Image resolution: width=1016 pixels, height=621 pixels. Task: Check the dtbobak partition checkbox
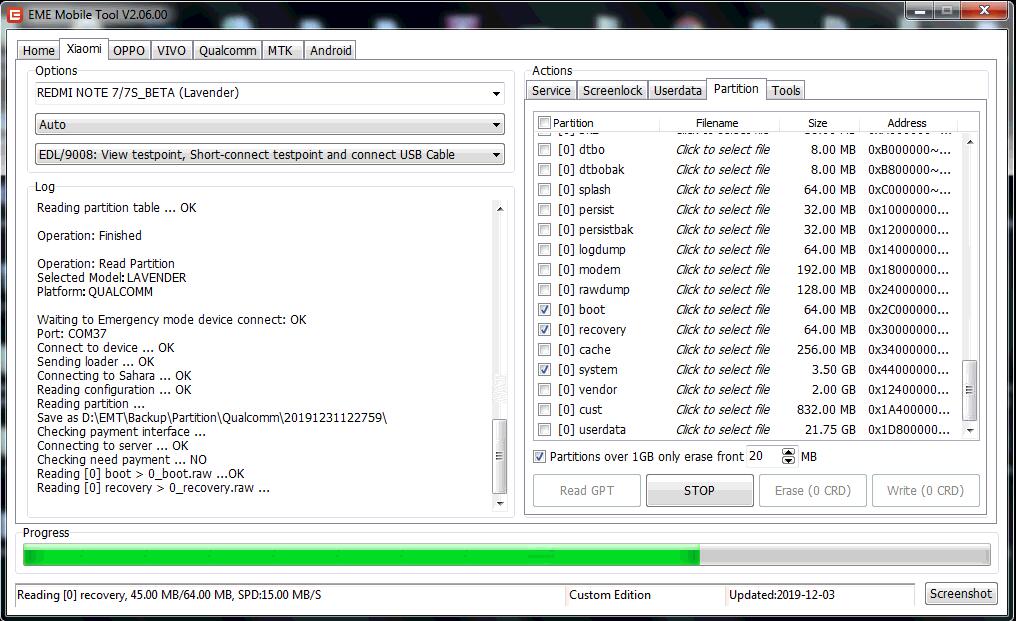[545, 170]
